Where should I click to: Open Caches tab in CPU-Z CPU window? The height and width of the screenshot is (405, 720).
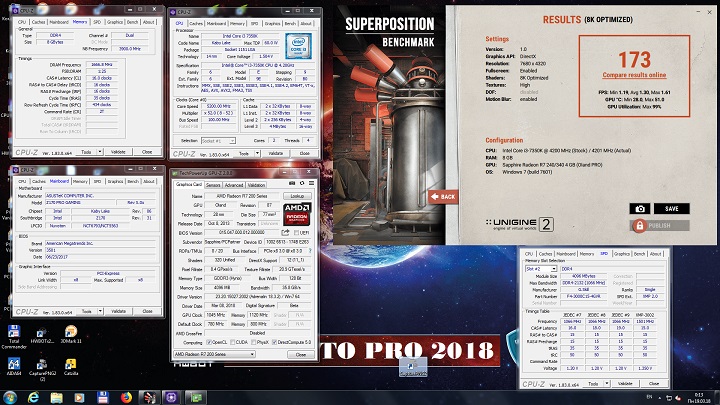196,23
